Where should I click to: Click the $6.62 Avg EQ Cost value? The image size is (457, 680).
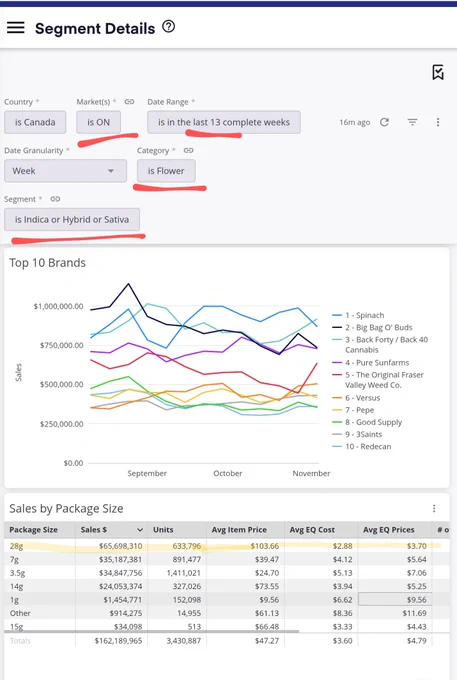[343, 600]
